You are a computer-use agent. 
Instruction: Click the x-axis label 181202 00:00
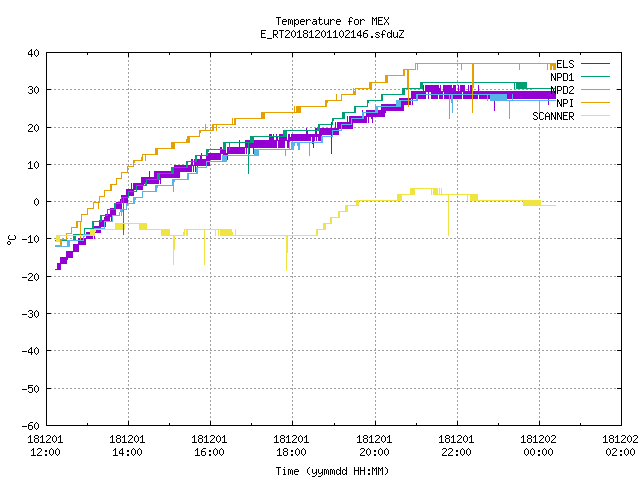[538, 446]
